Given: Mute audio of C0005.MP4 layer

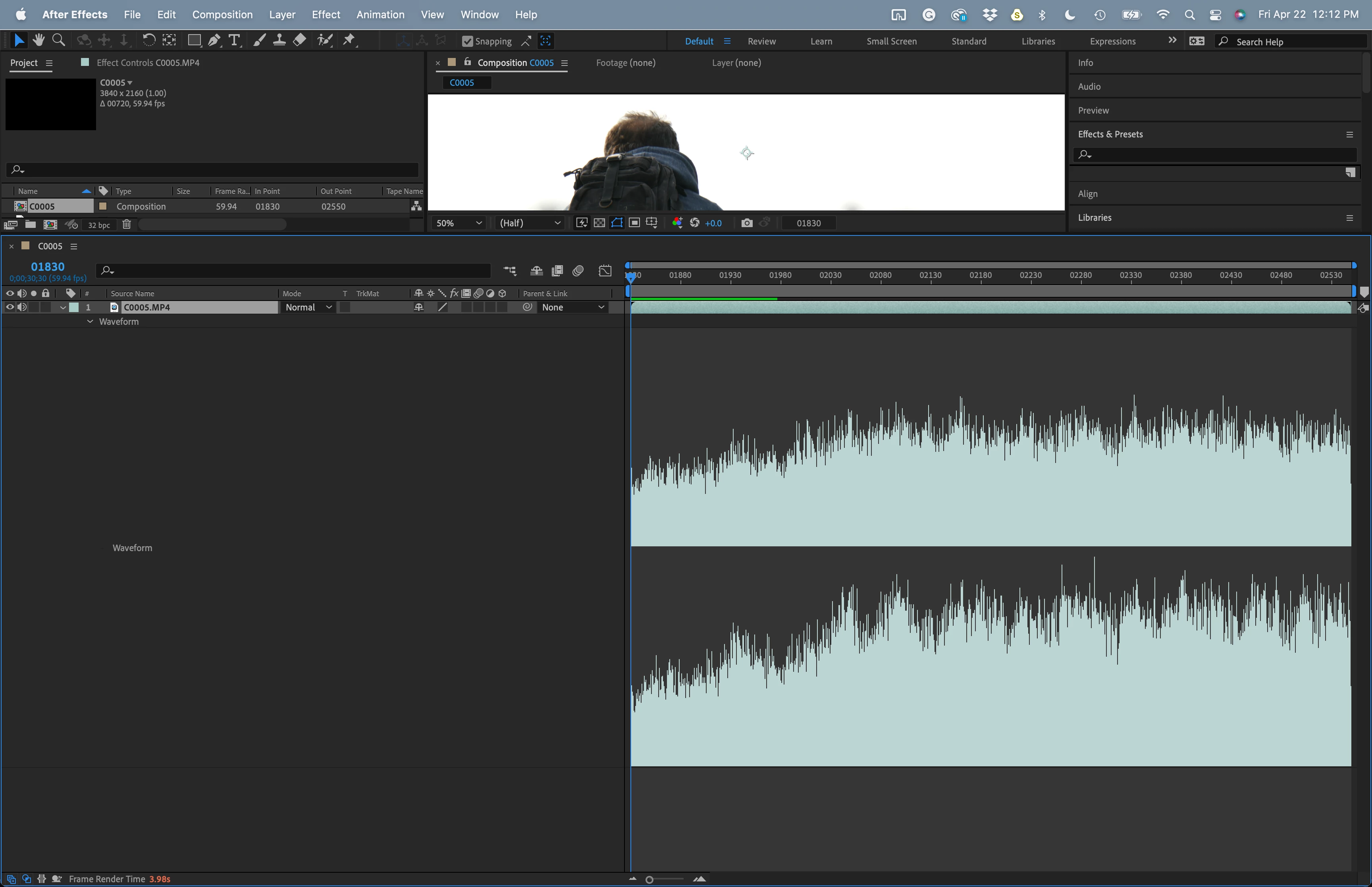Looking at the screenshot, I should (22, 308).
